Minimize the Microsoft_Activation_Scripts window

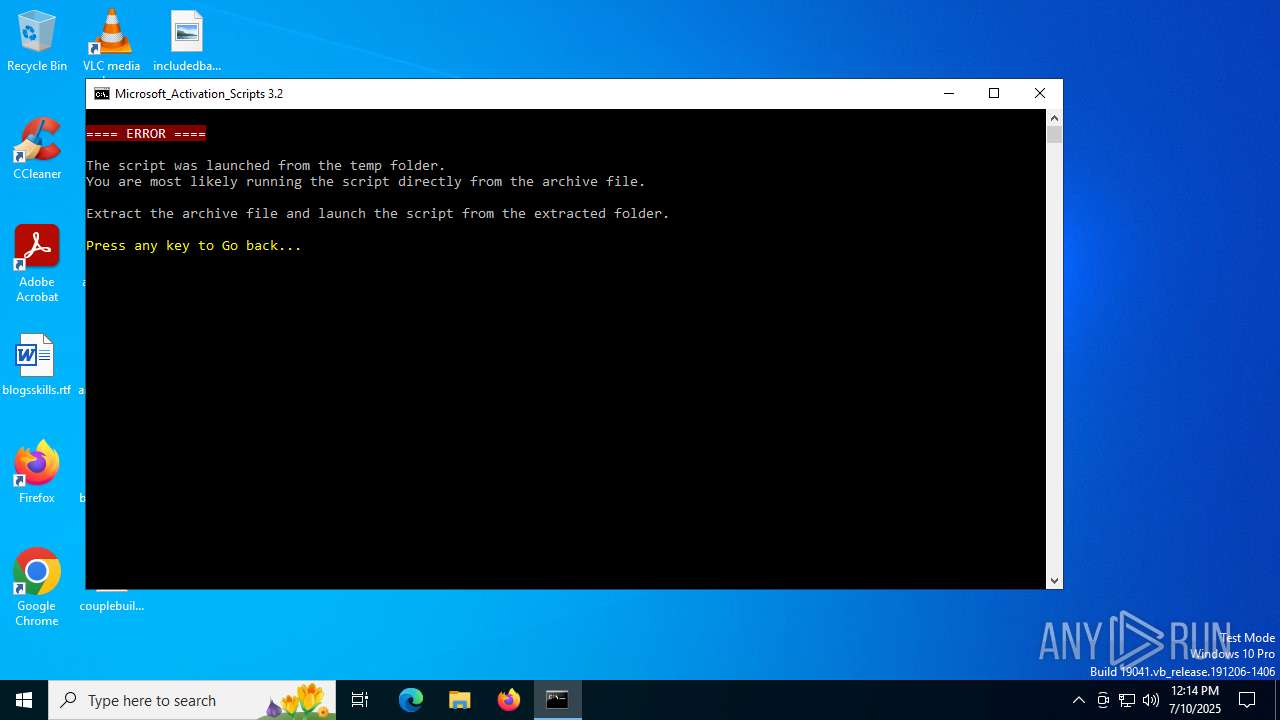pyautogui.click(x=949, y=94)
